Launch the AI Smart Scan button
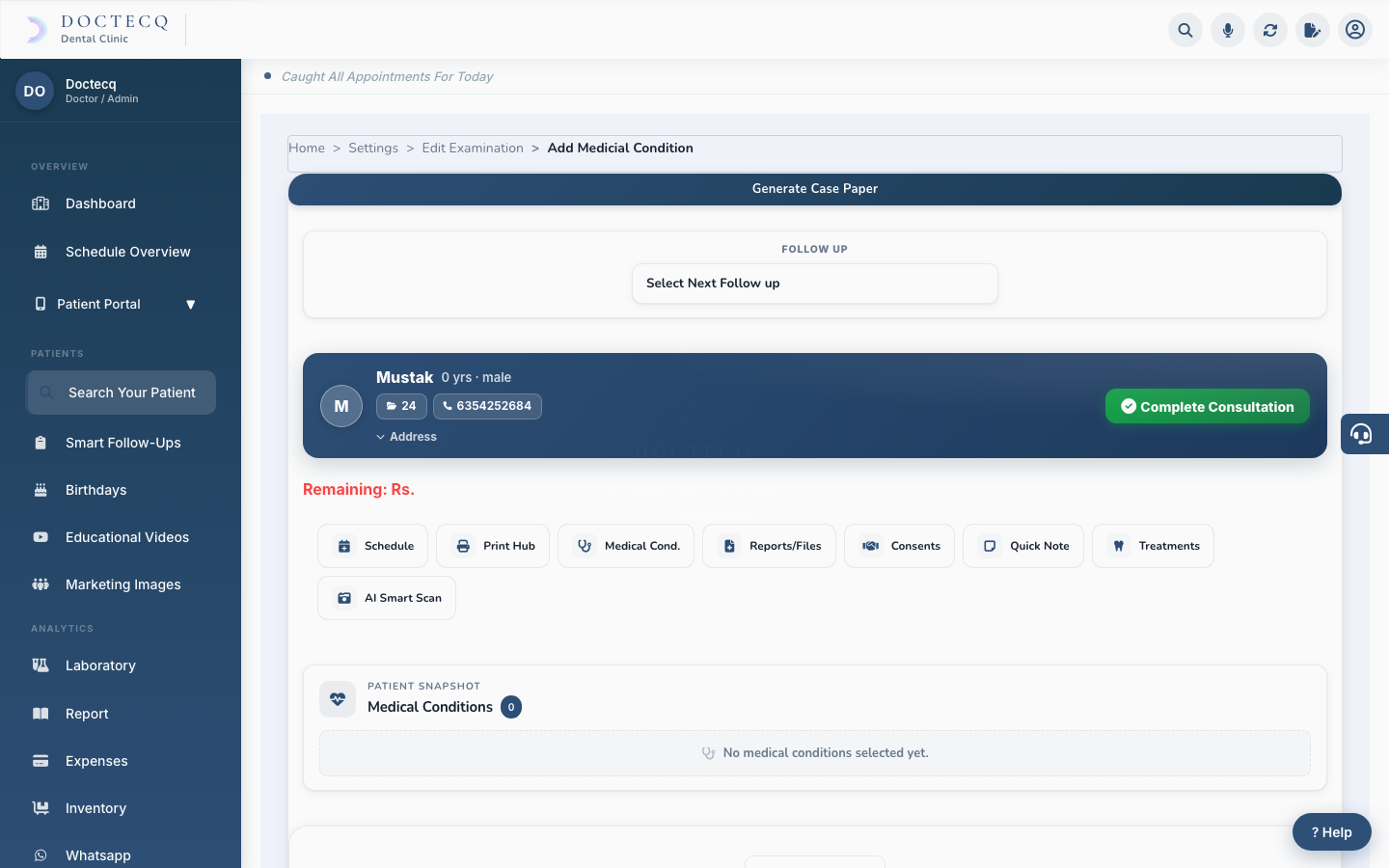 click(387, 598)
